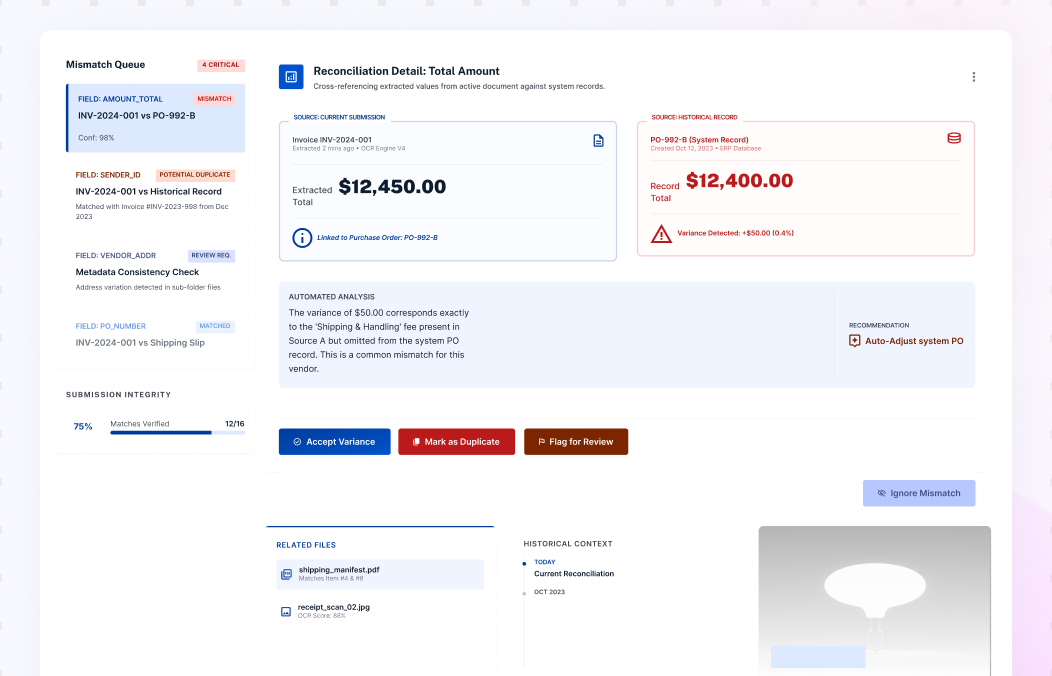Image resolution: width=1052 pixels, height=676 pixels.
Task: Click the Mismatch Queue heading
Action: coord(105,65)
